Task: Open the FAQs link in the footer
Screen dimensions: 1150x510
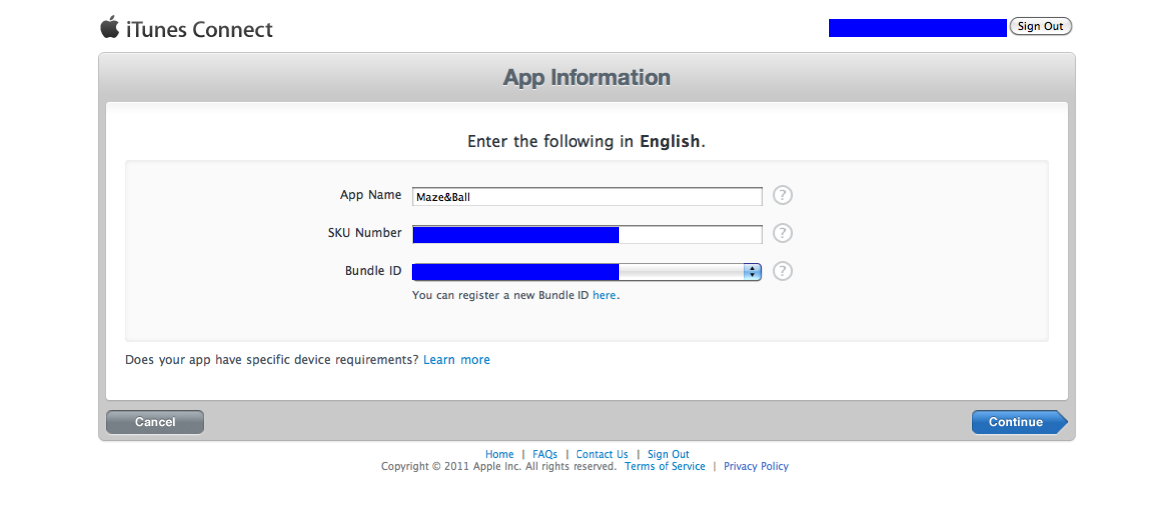Action: [545, 454]
